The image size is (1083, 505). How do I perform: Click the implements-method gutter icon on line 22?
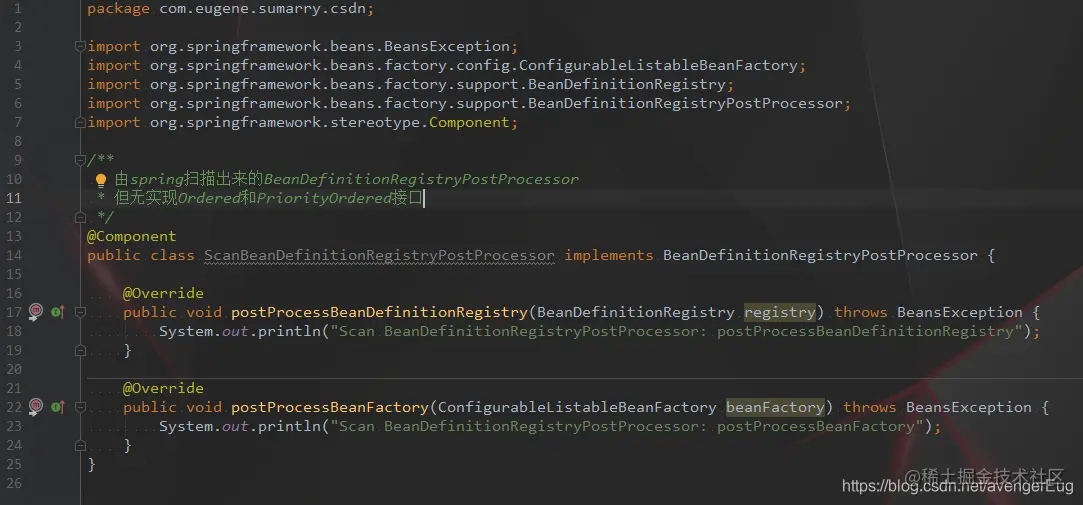(57, 407)
